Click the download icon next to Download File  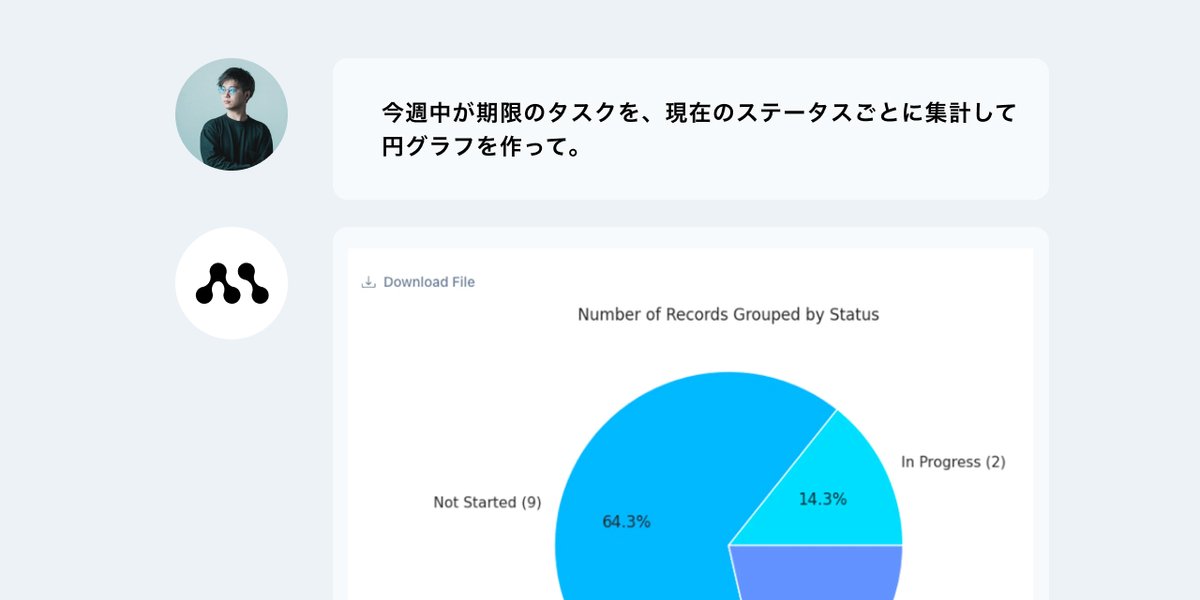click(368, 281)
